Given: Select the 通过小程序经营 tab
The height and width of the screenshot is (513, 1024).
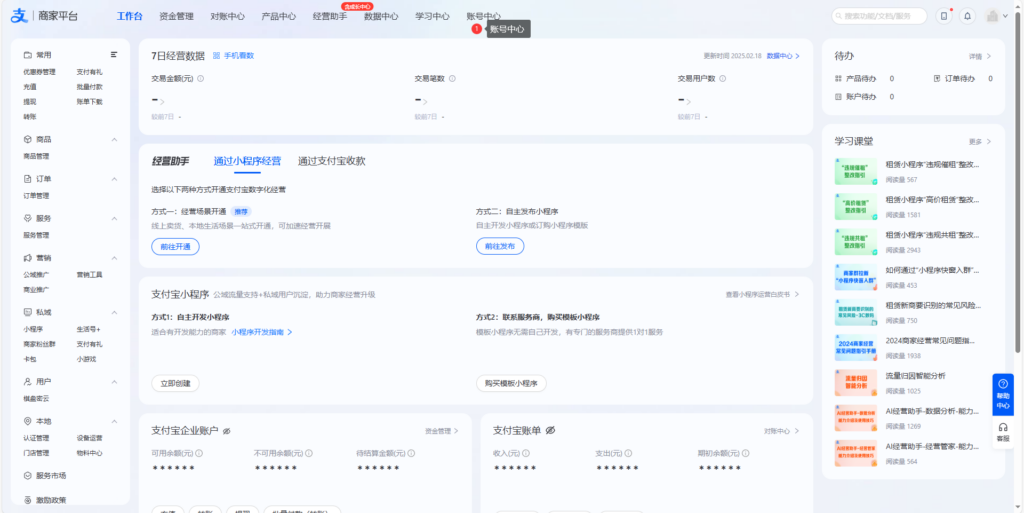Looking at the screenshot, I should [248, 161].
